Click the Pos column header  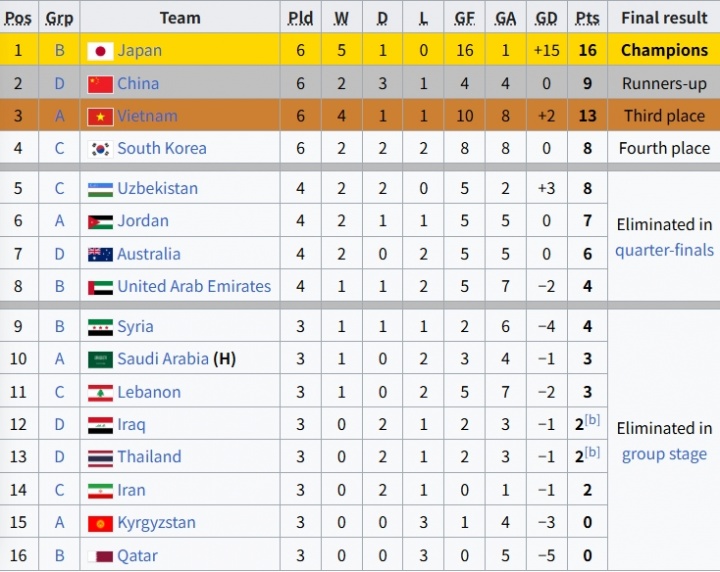18,18
